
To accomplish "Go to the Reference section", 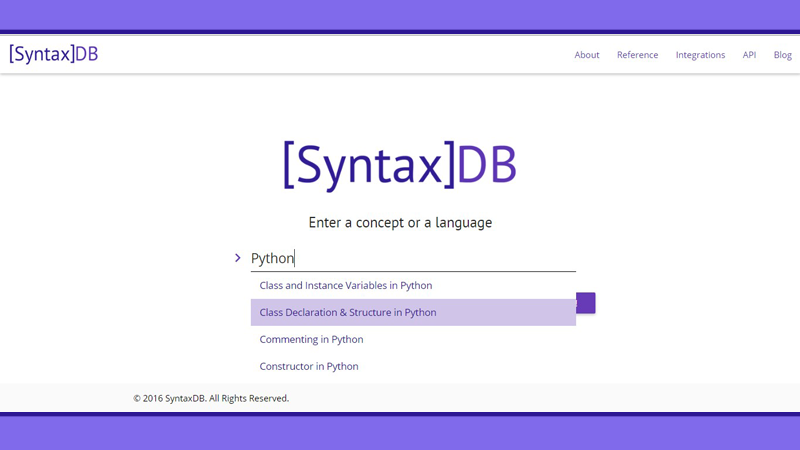I will [637, 55].
